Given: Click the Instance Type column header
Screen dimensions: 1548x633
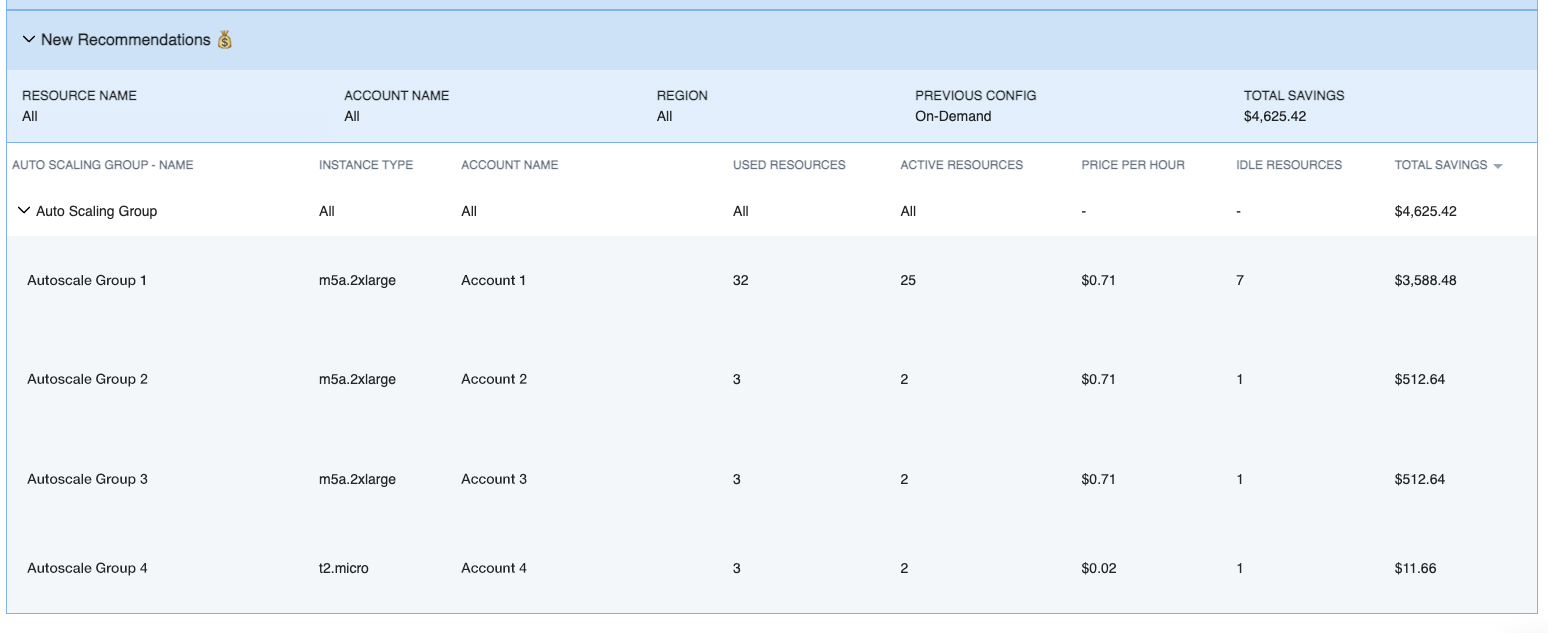Looking at the screenshot, I should [x=366, y=165].
